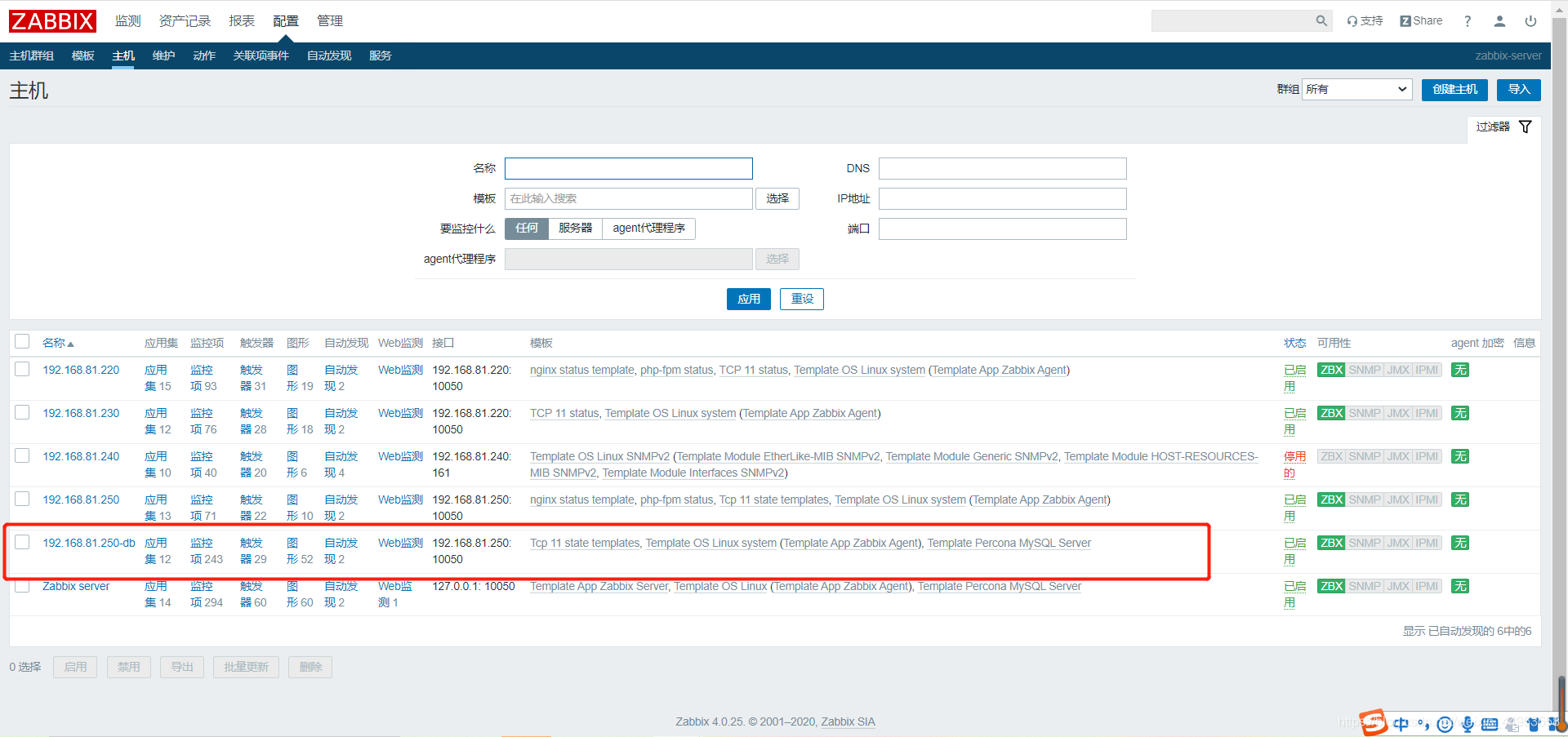This screenshot has height=737, width=1568.
Task: Open the 群组 dropdown showing 所有
Action: point(1356,90)
